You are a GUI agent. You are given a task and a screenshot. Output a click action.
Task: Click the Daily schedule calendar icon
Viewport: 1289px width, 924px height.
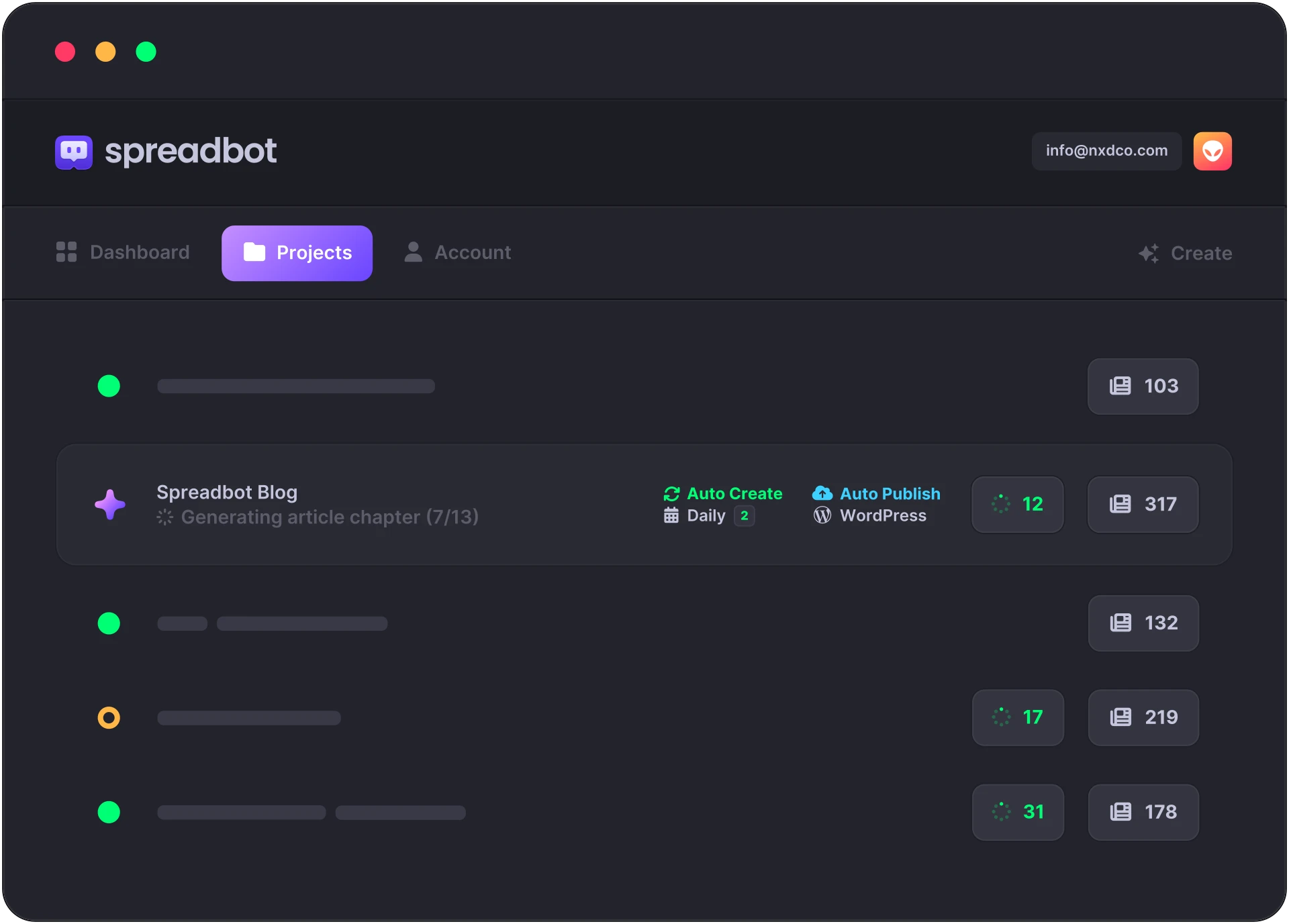coord(671,516)
